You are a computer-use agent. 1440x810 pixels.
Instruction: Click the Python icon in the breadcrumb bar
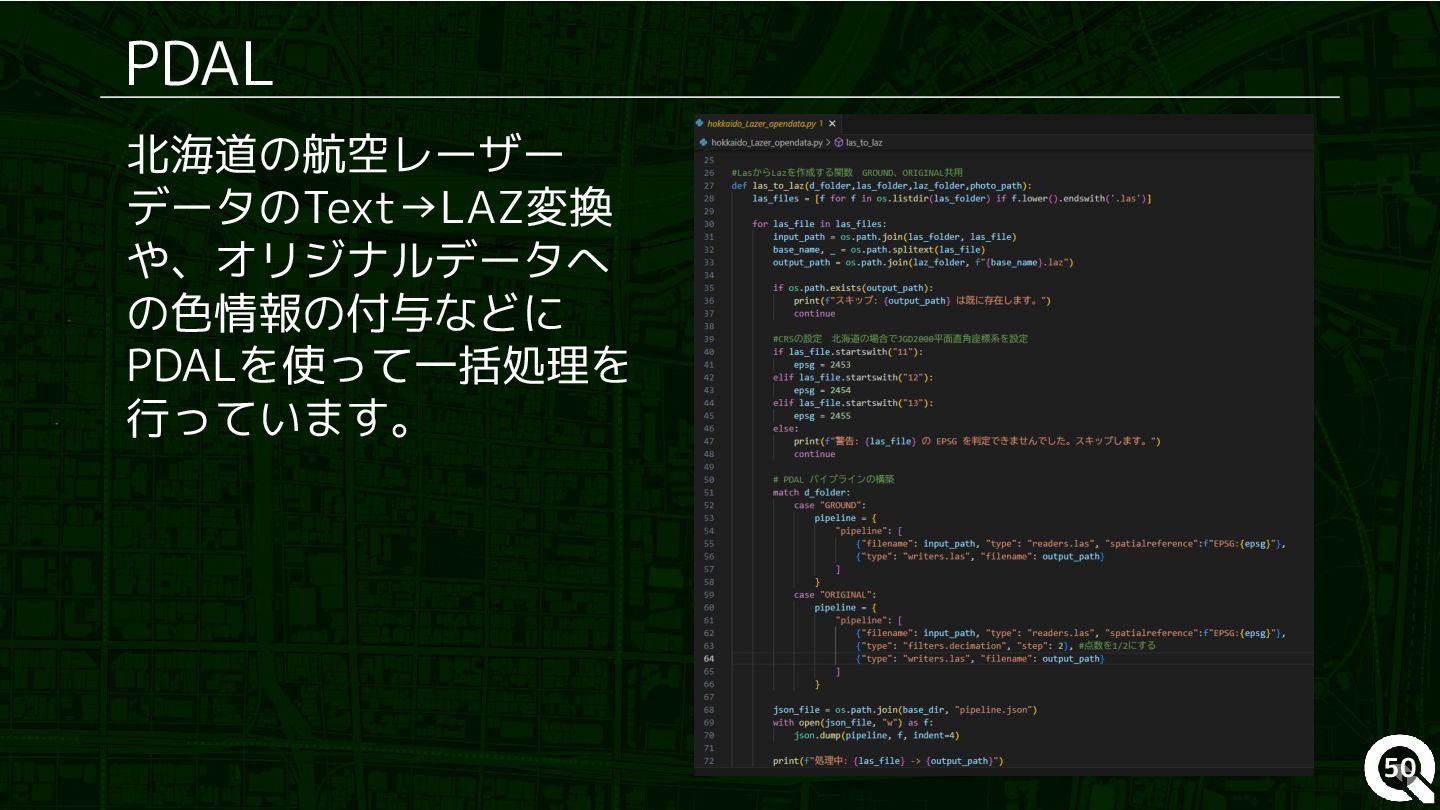click(x=702, y=143)
